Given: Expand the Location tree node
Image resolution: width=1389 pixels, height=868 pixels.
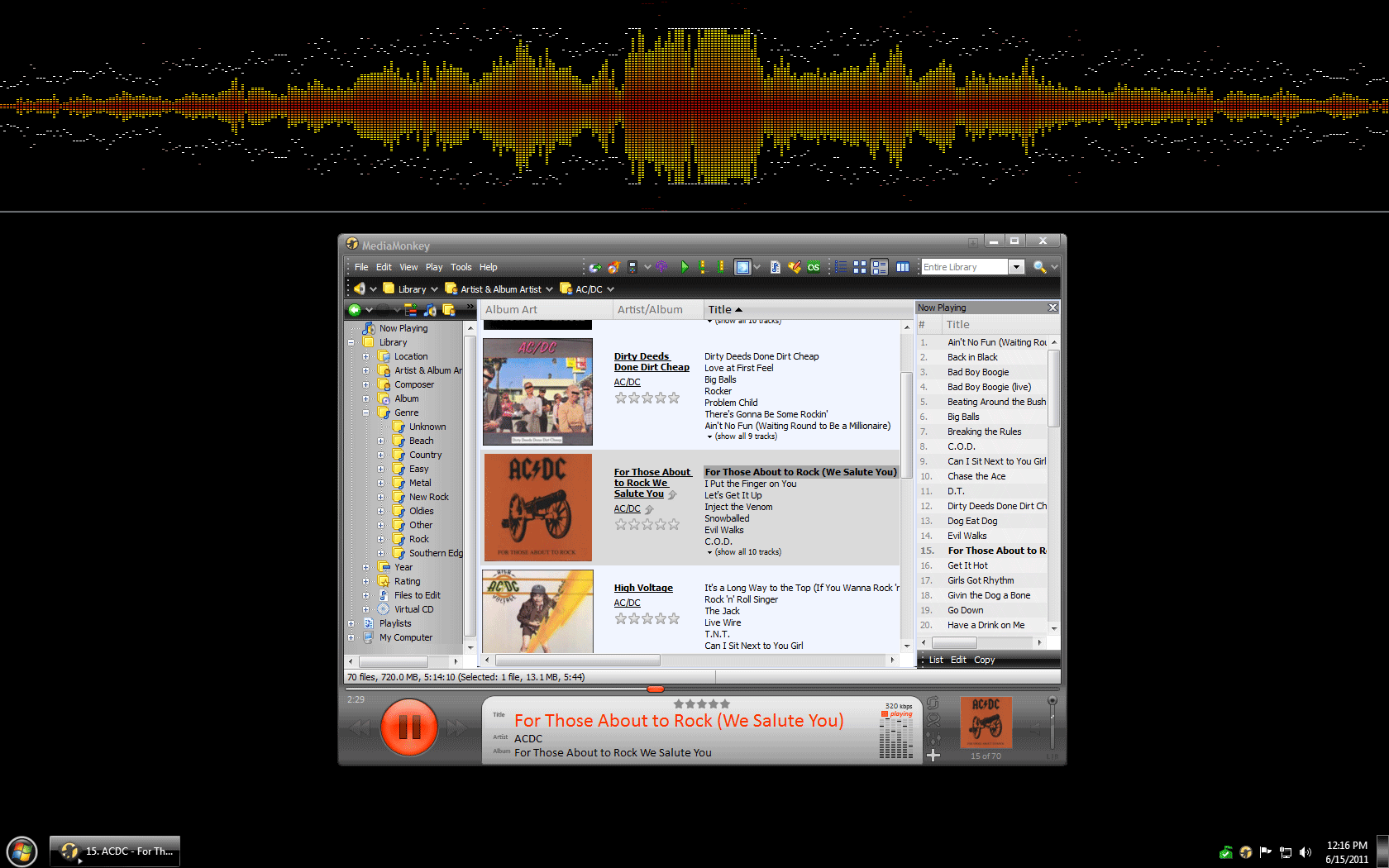Looking at the screenshot, I should click(366, 356).
